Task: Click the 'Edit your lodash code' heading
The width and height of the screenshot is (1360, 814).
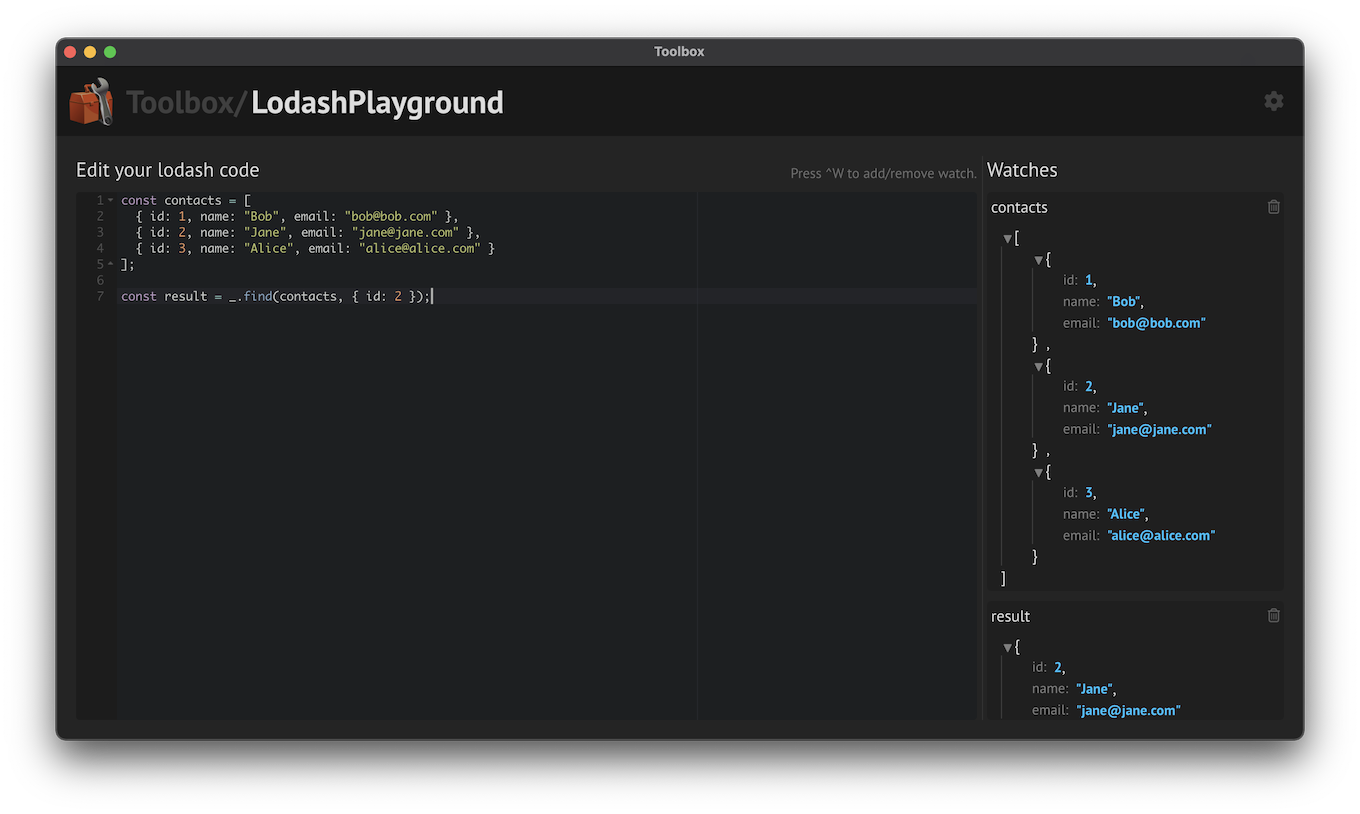Action: tap(168, 170)
